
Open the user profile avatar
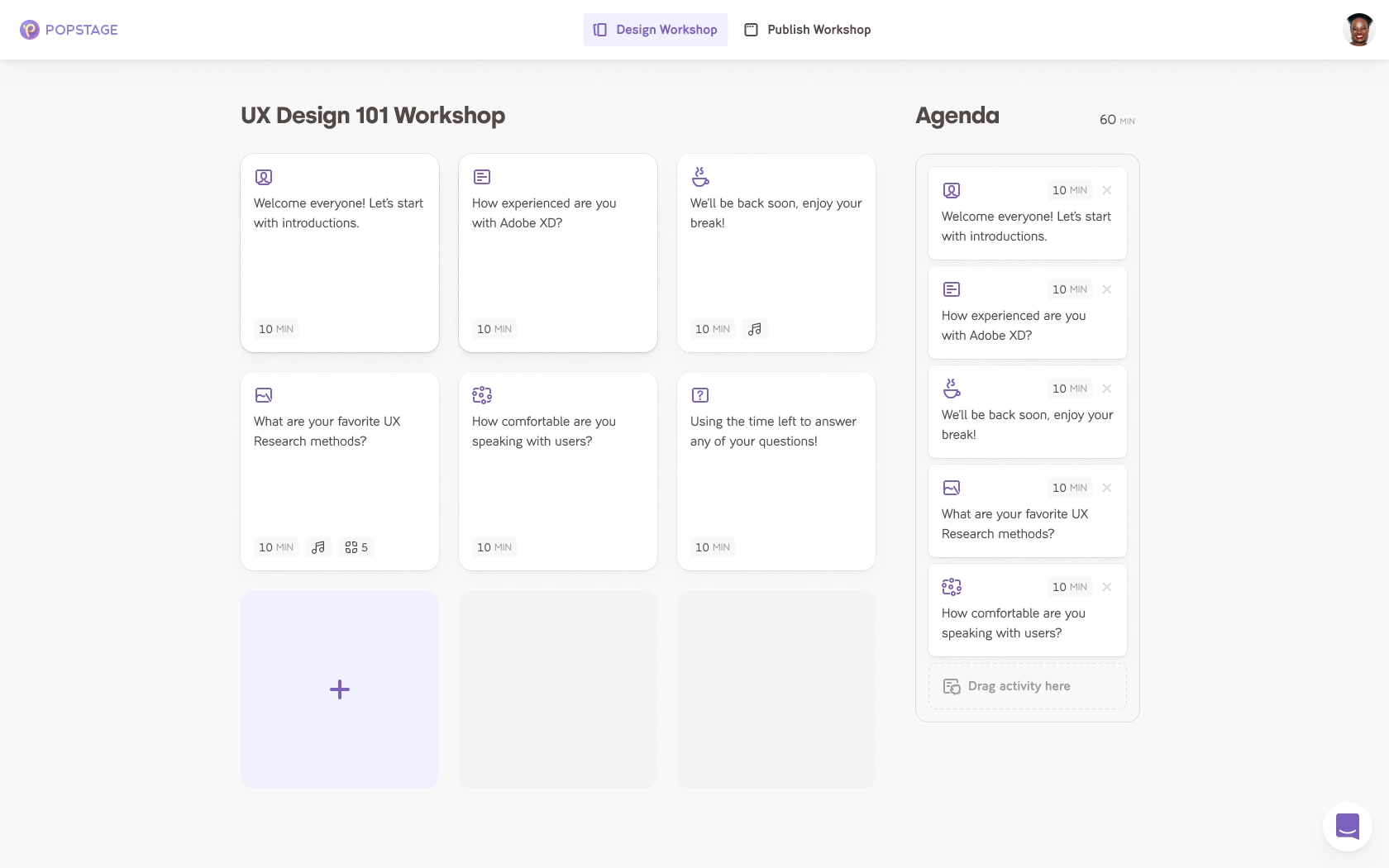point(1358,30)
